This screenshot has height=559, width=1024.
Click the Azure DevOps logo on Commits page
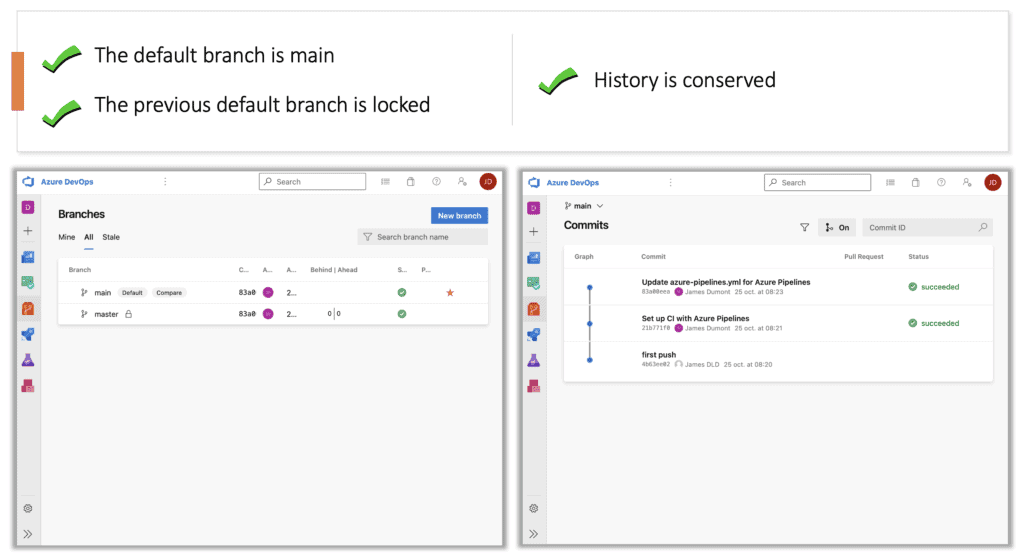click(x=533, y=182)
